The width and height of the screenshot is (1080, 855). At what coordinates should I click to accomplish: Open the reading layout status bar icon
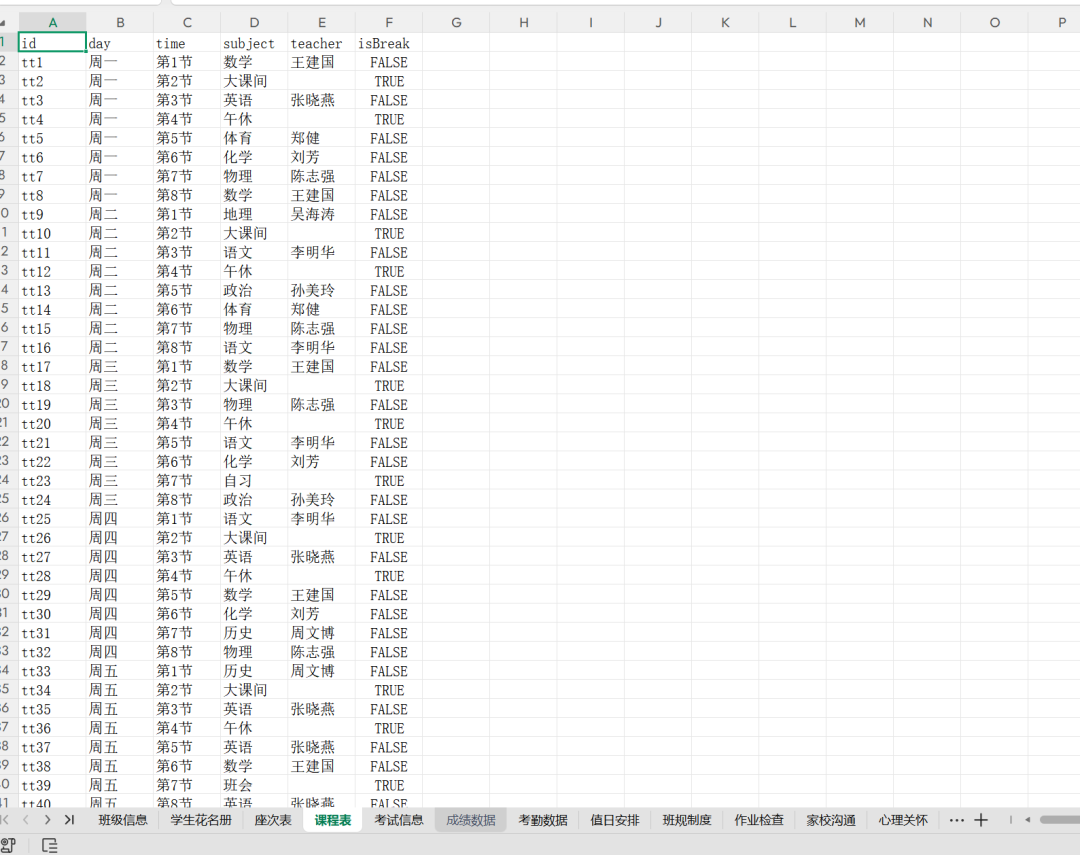50,845
